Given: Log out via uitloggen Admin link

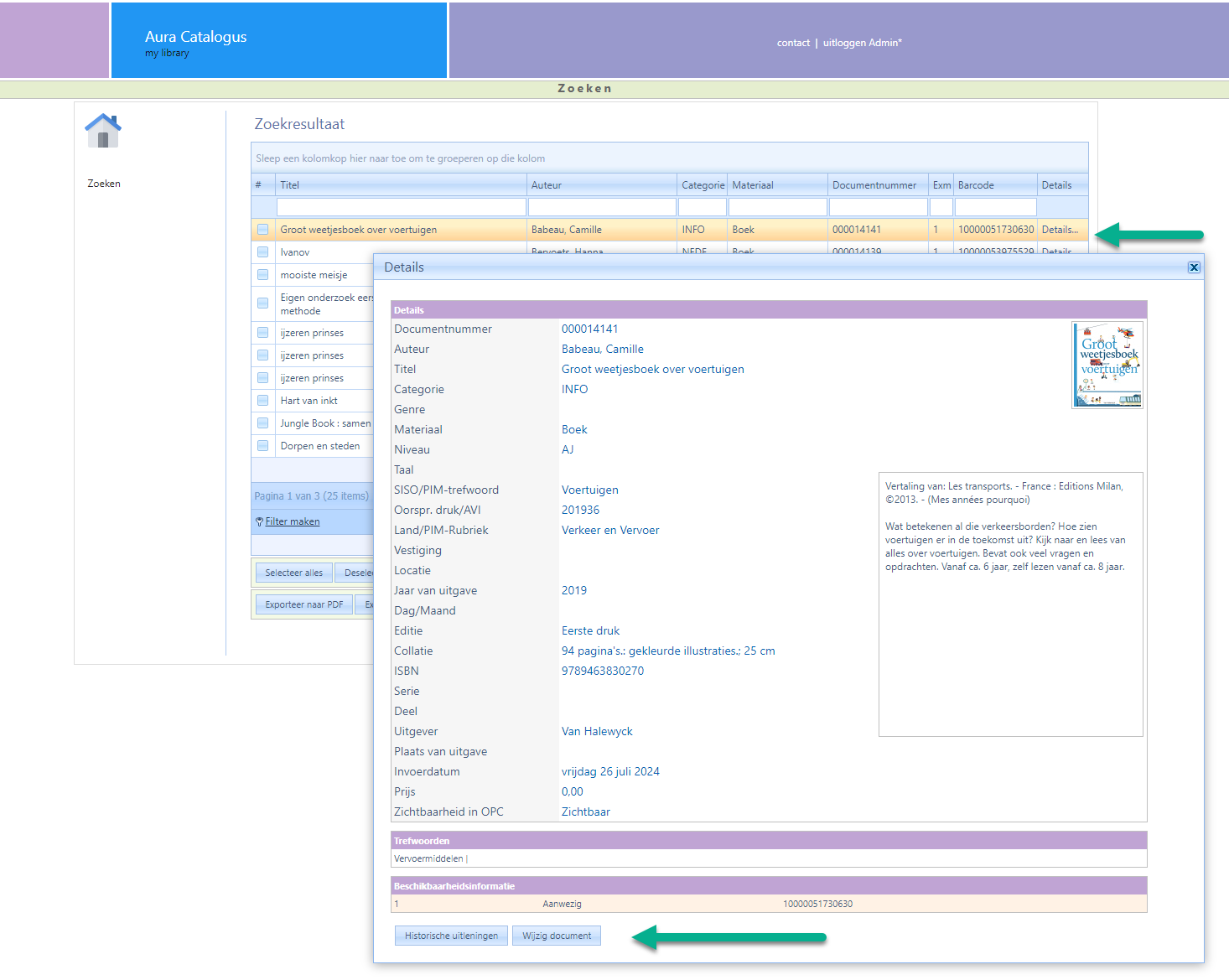Looking at the screenshot, I should (x=862, y=43).
